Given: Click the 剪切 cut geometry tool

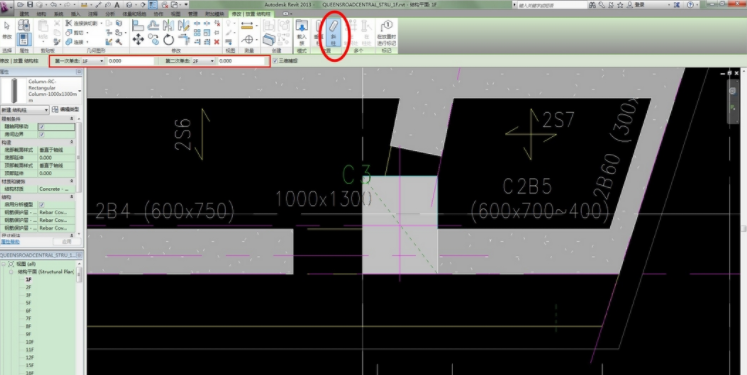Looking at the screenshot, I should (77, 33).
